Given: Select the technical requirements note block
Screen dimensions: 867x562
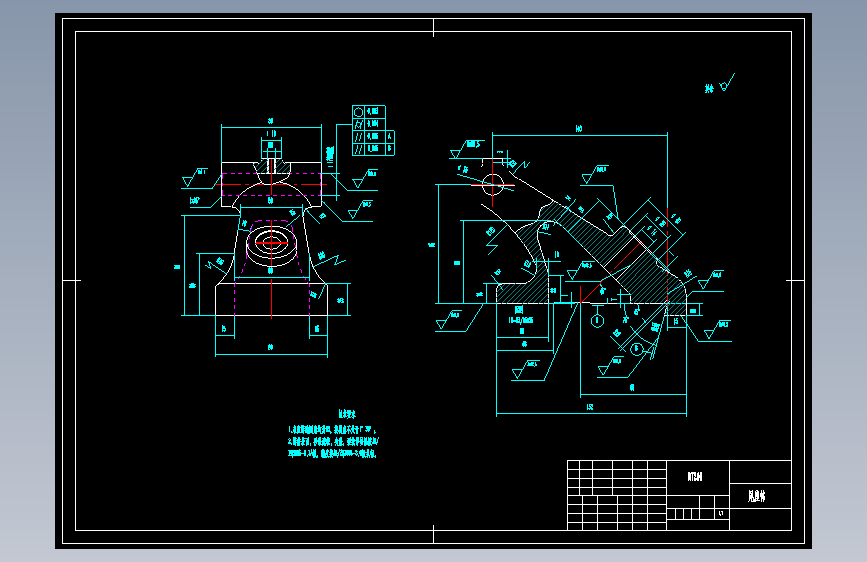Looking at the screenshot, I should pyautogui.click(x=333, y=435).
